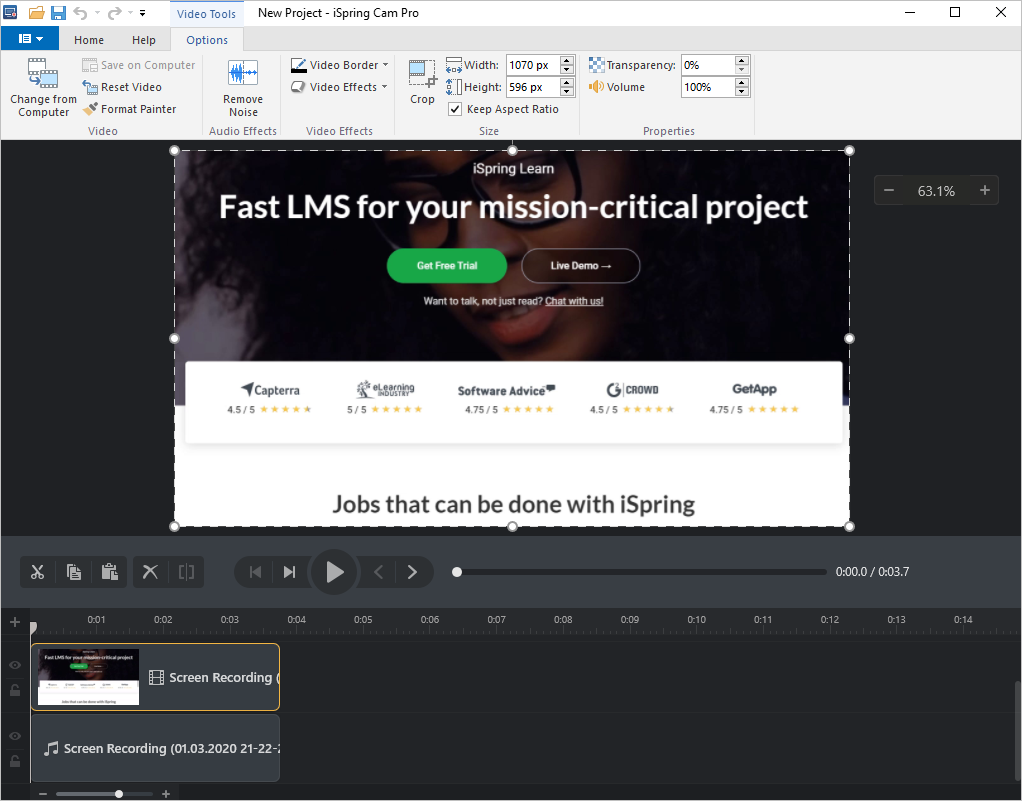
Task: Paste clip from clipboard
Action: (110, 572)
